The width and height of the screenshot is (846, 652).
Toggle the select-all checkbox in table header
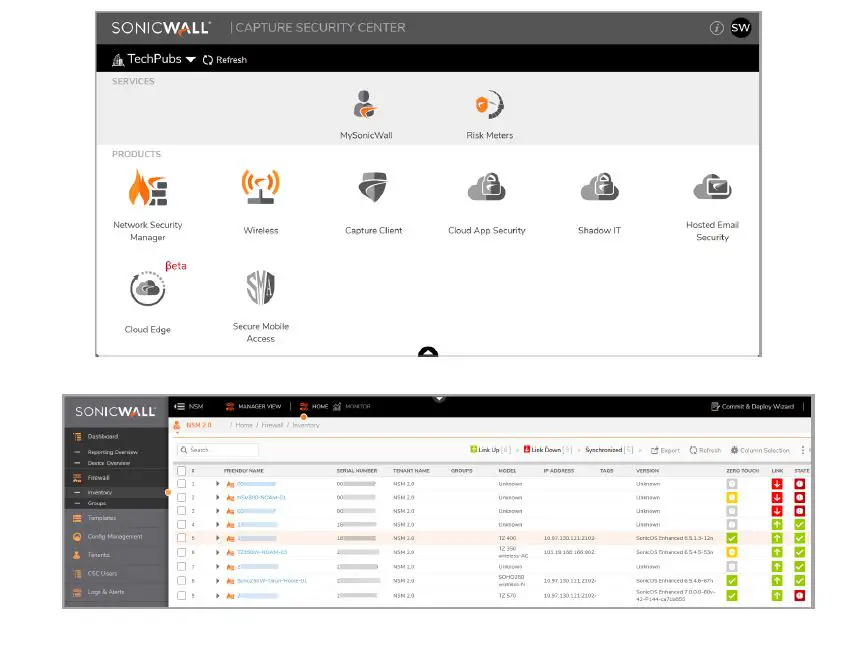(181, 471)
